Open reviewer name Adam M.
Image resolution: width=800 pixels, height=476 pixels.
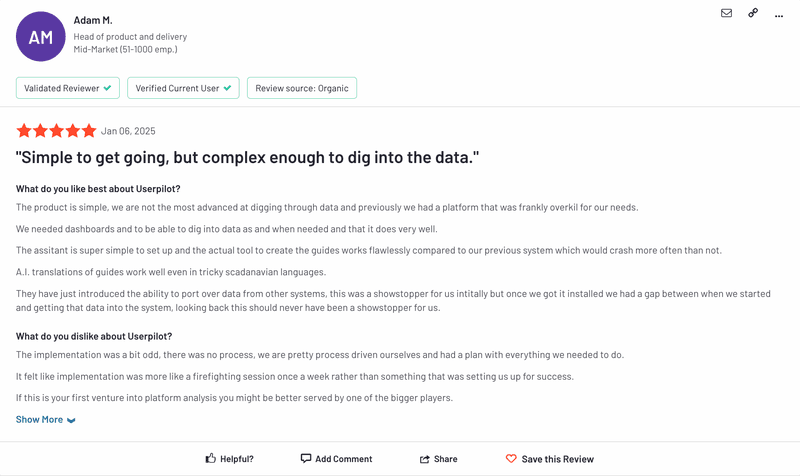coord(93,20)
